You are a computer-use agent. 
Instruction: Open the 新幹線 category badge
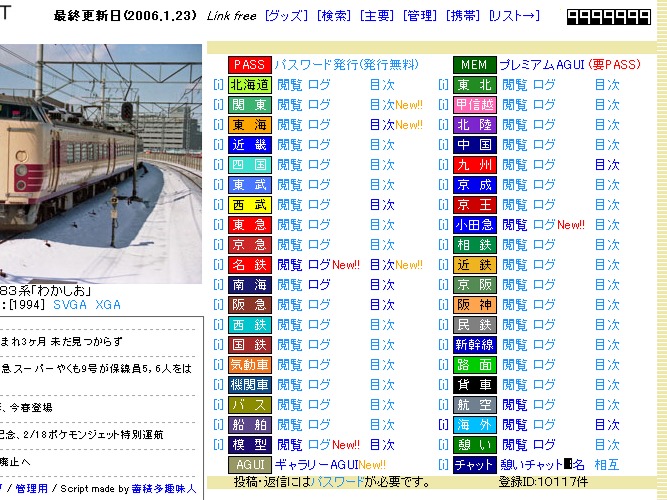[x=474, y=345]
